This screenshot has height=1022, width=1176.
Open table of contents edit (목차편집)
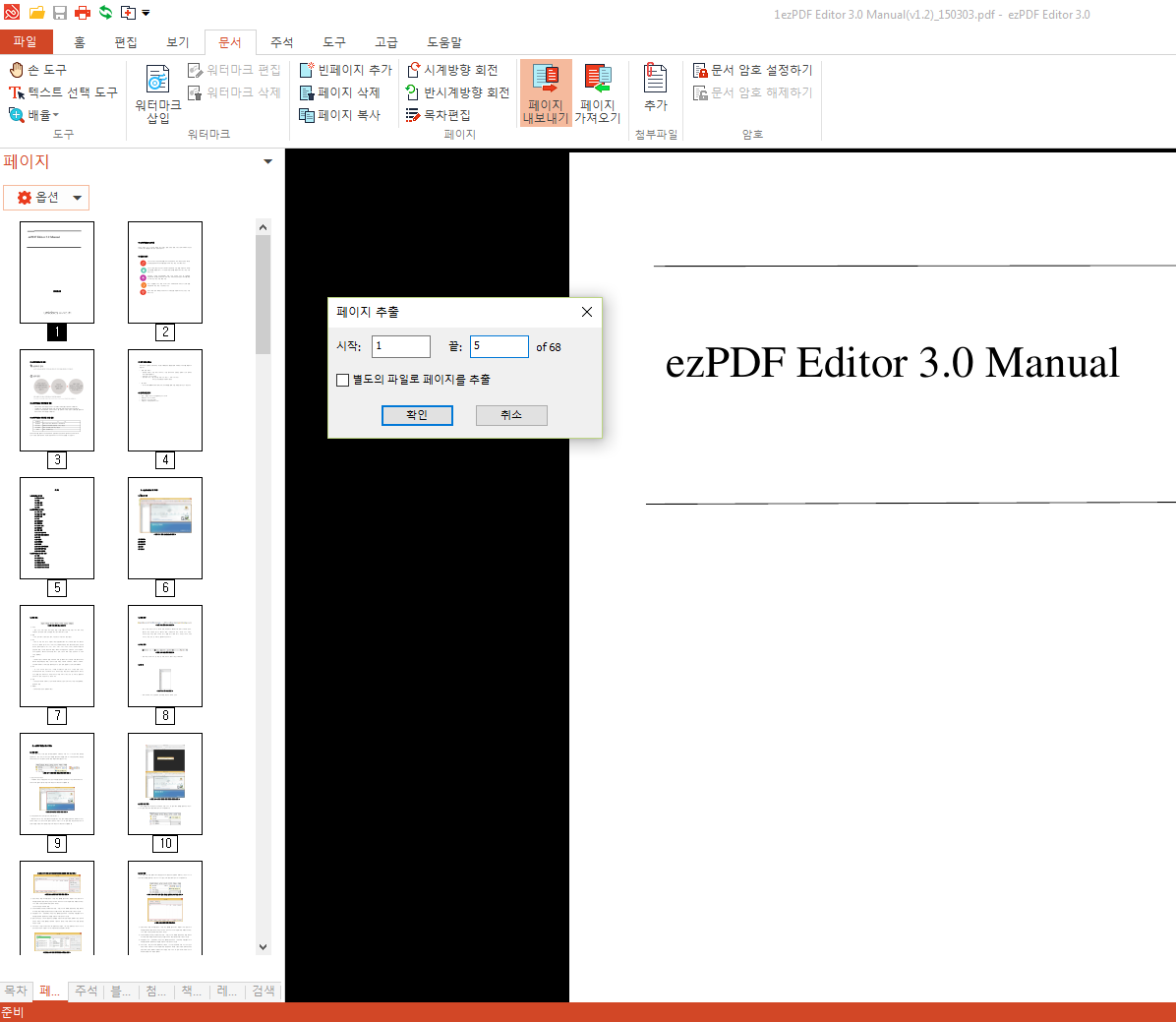[x=438, y=115]
